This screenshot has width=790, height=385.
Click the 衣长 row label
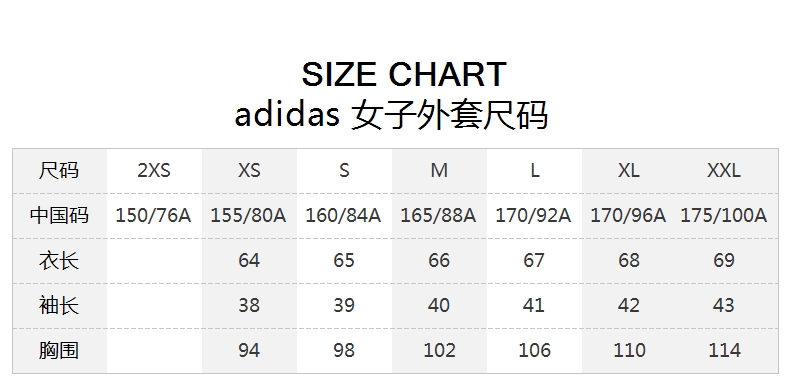[59, 261]
